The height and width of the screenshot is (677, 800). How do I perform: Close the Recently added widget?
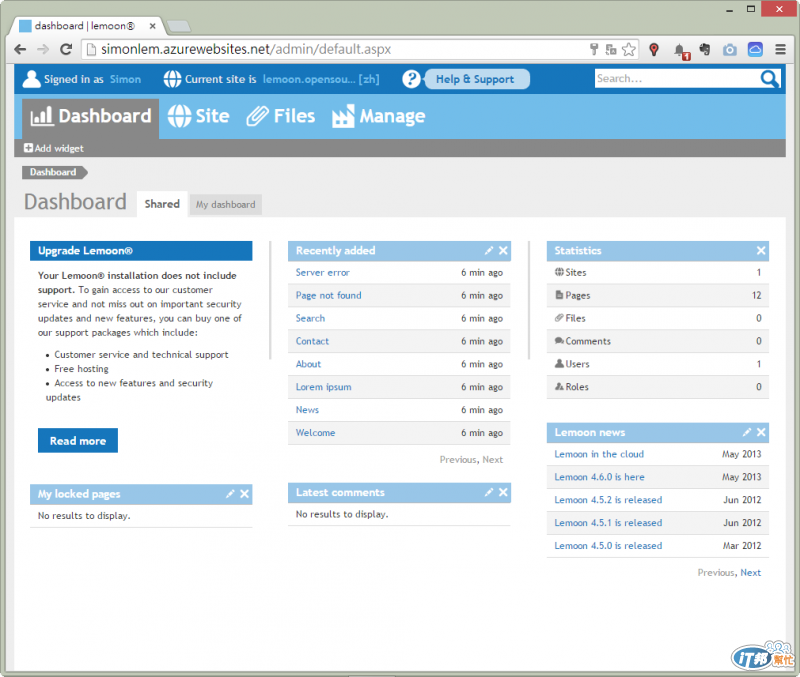[503, 250]
